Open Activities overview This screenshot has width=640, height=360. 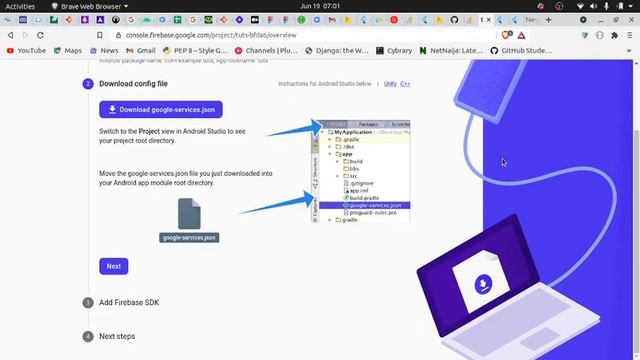coord(20,6)
